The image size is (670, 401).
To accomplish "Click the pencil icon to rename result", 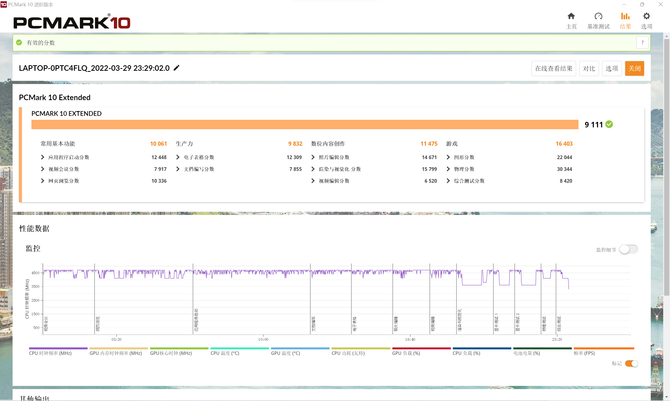I will tap(177, 68).
